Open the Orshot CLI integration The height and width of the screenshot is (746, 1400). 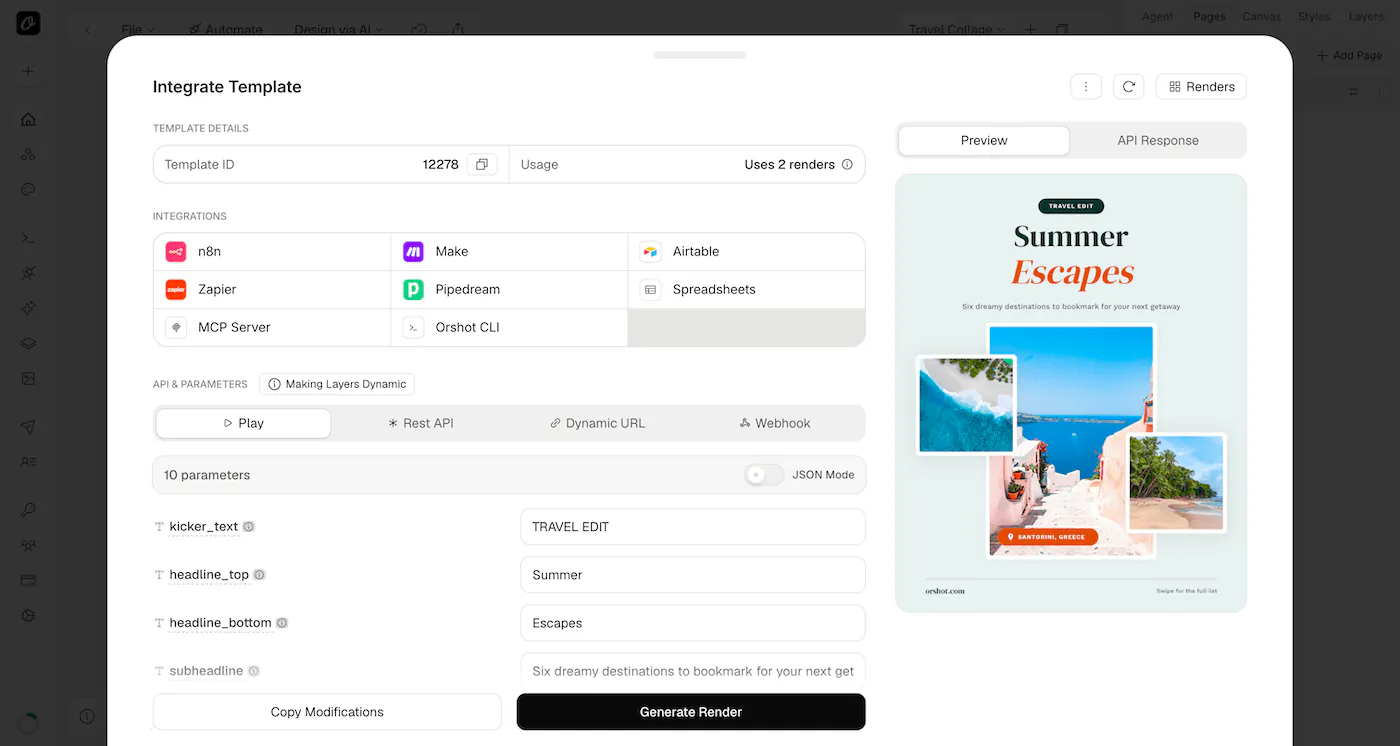point(509,327)
